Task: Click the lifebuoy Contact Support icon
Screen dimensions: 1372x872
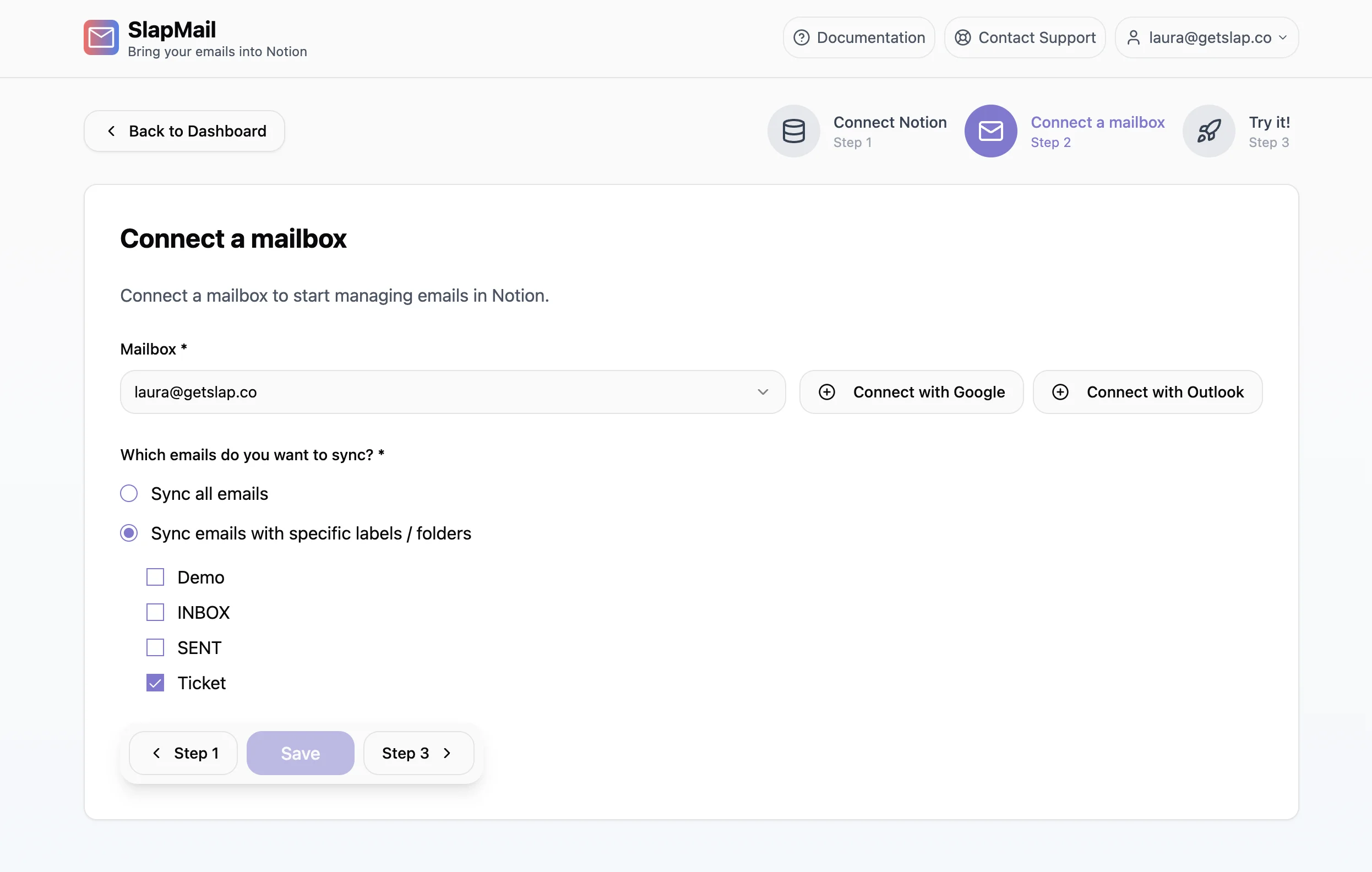Action: [962, 37]
